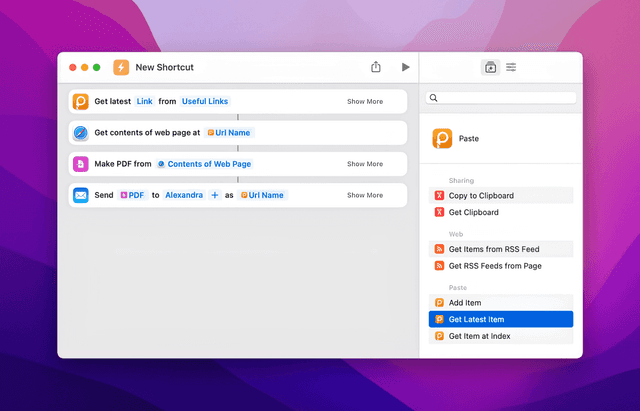Click the Paste app icon in Get latest action
The height and width of the screenshot is (411, 640).
(81, 102)
